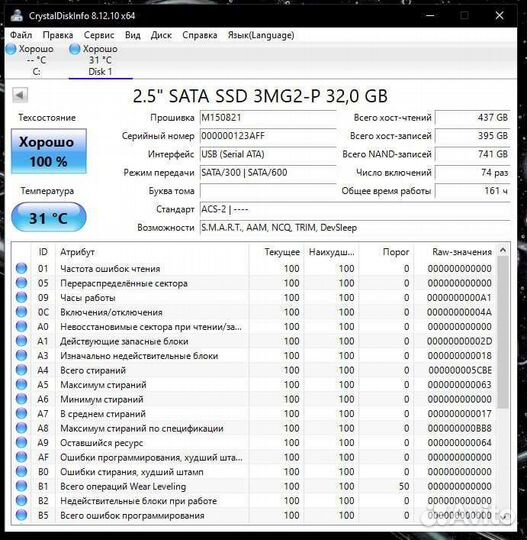The image size is (527, 540).
Task: Click the NAND writes value 741 GB
Action: point(473,154)
